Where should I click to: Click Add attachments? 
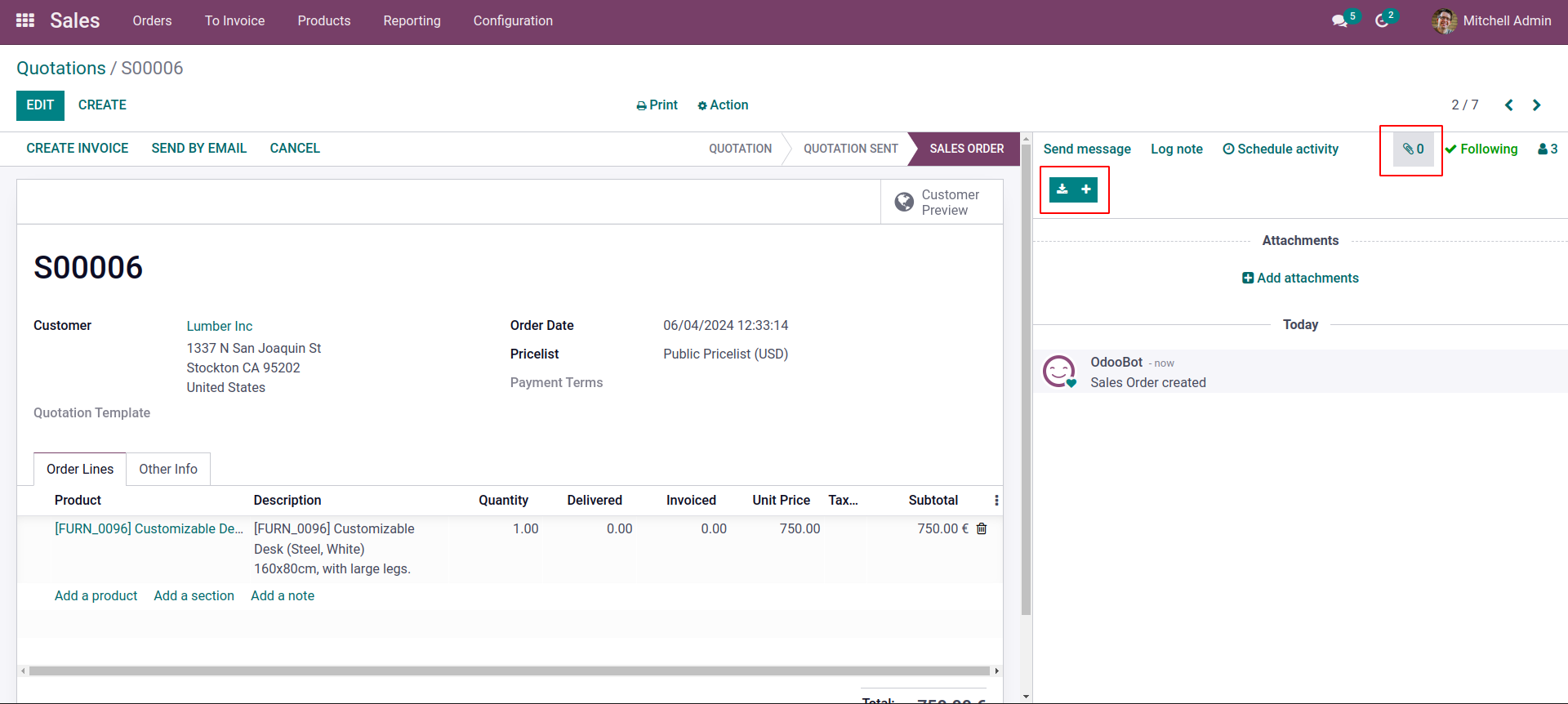1301,278
